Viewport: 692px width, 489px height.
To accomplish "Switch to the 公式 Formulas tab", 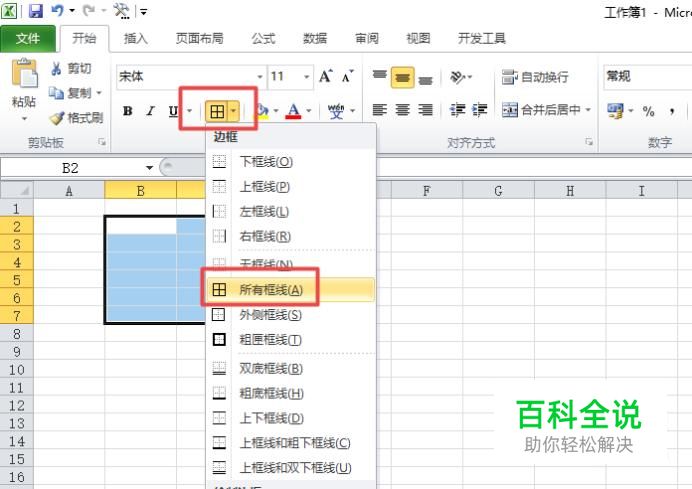I will 263,39.
